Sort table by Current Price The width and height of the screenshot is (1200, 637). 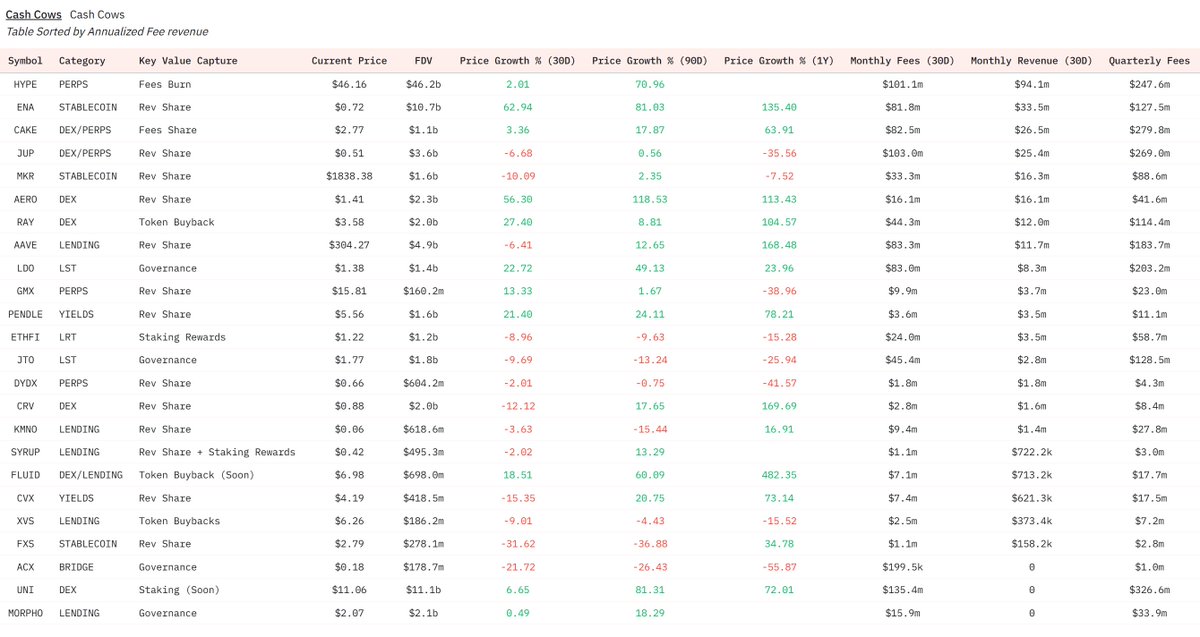tap(349, 60)
